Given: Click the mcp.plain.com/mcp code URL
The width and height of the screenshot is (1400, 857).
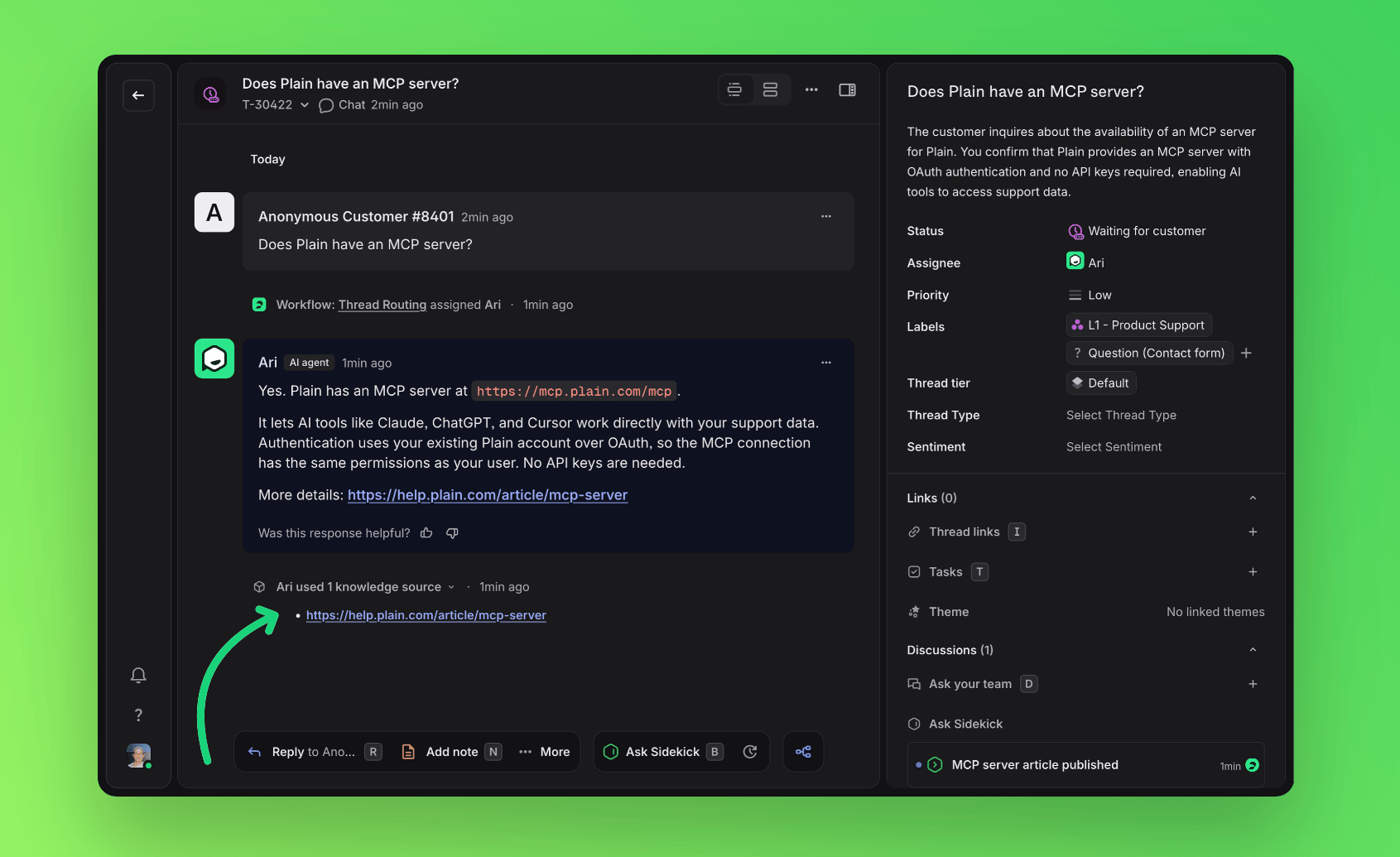Looking at the screenshot, I should (574, 391).
